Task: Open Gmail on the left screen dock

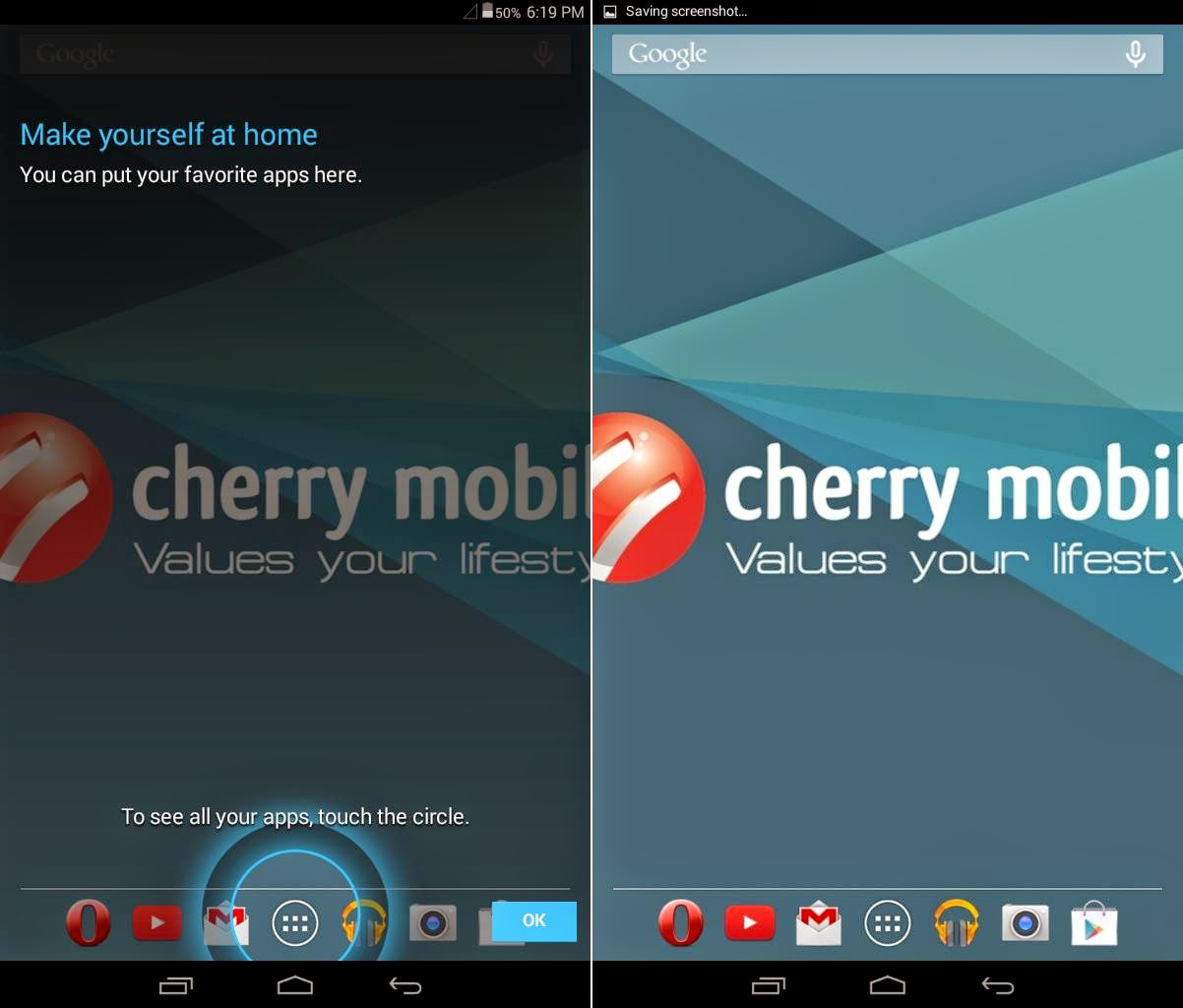Action: pos(226,923)
